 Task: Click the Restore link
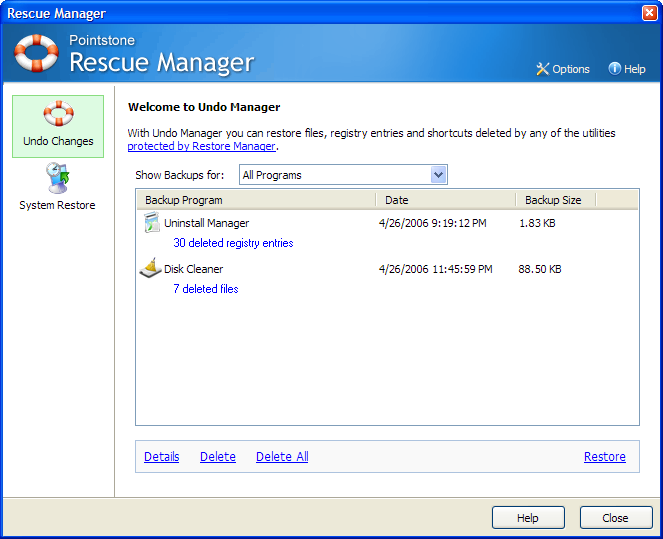tap(605, 457)
